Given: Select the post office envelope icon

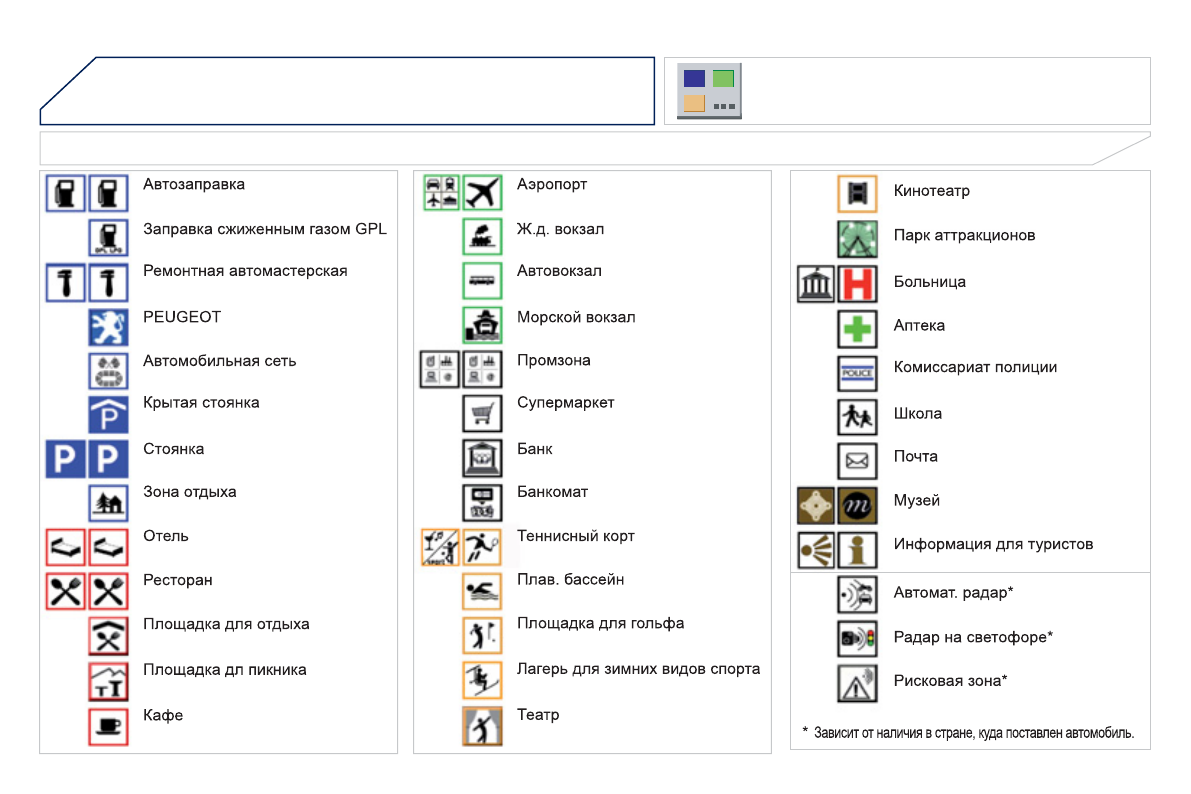Looking at the screenshot, I should click(857, 461).
